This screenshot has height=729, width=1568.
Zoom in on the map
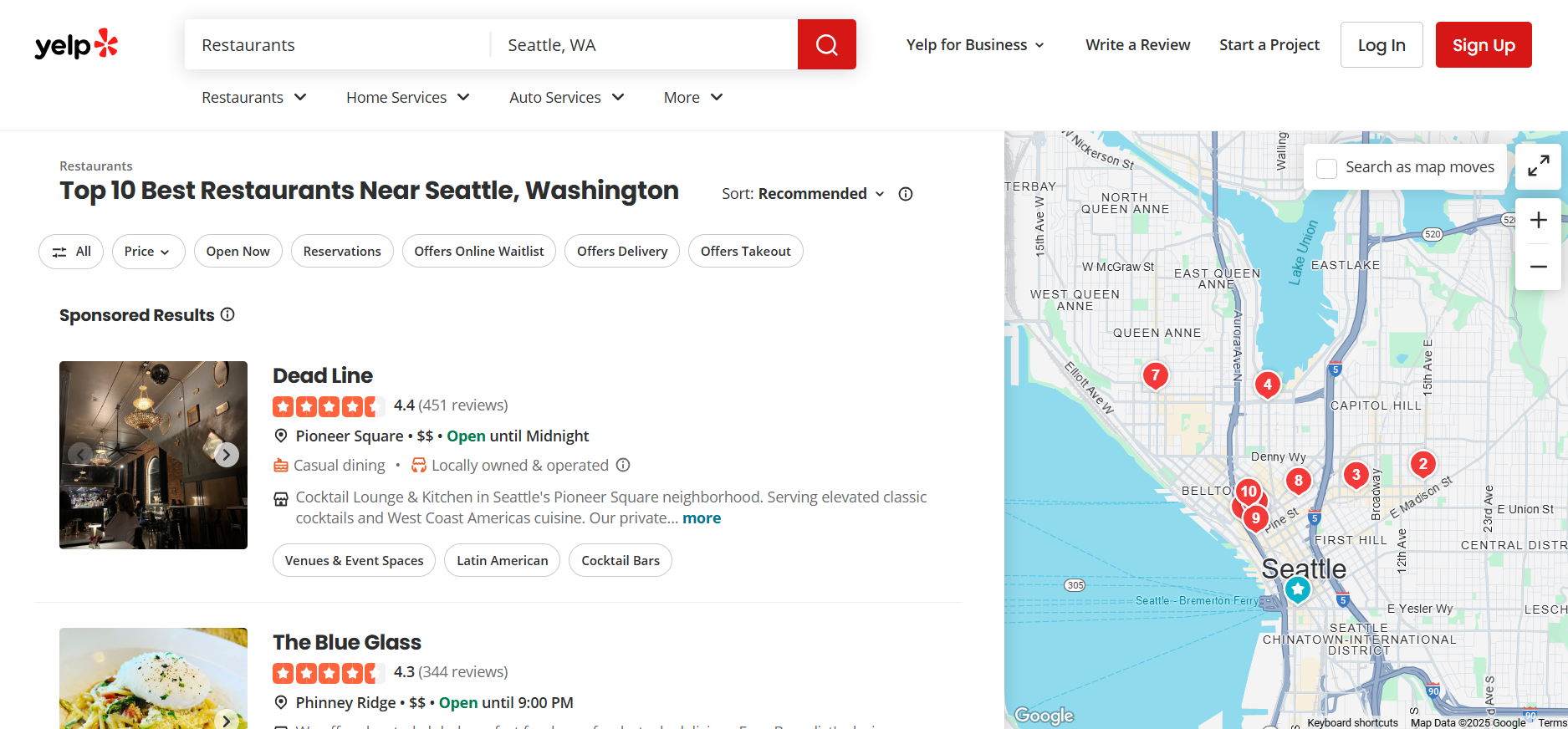1538,221
